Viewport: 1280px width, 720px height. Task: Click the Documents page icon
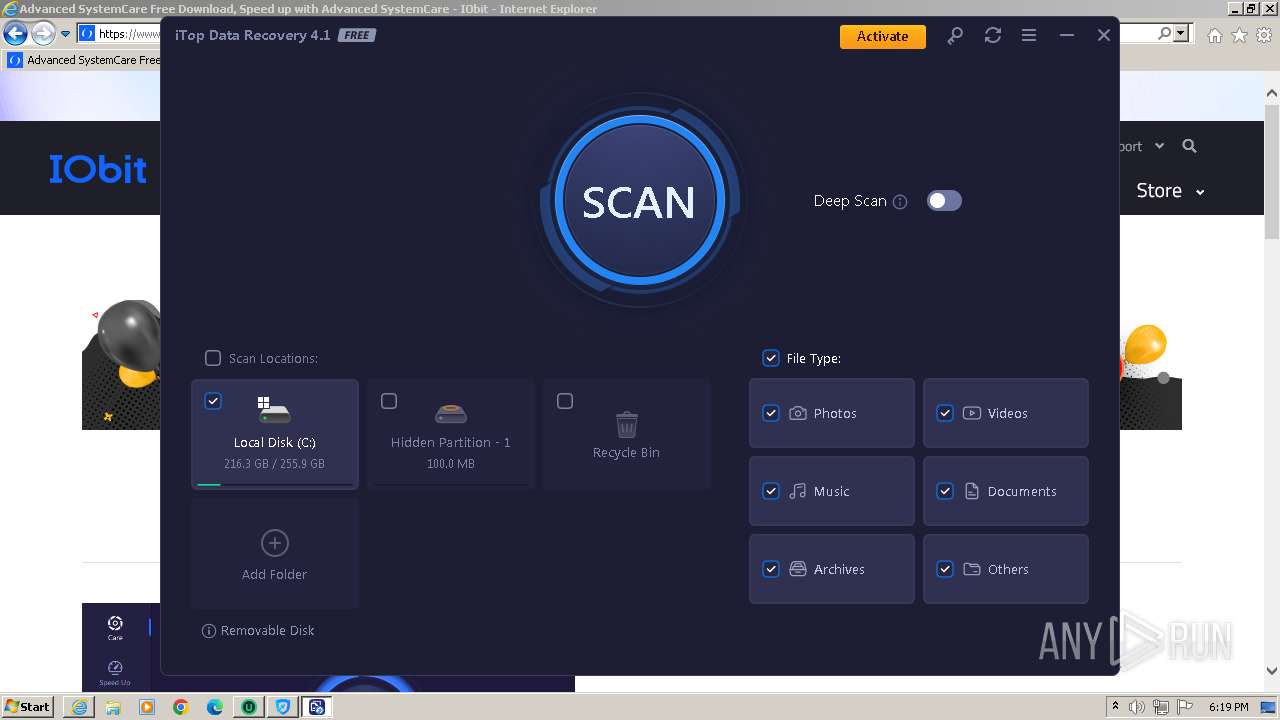point(972,491)
